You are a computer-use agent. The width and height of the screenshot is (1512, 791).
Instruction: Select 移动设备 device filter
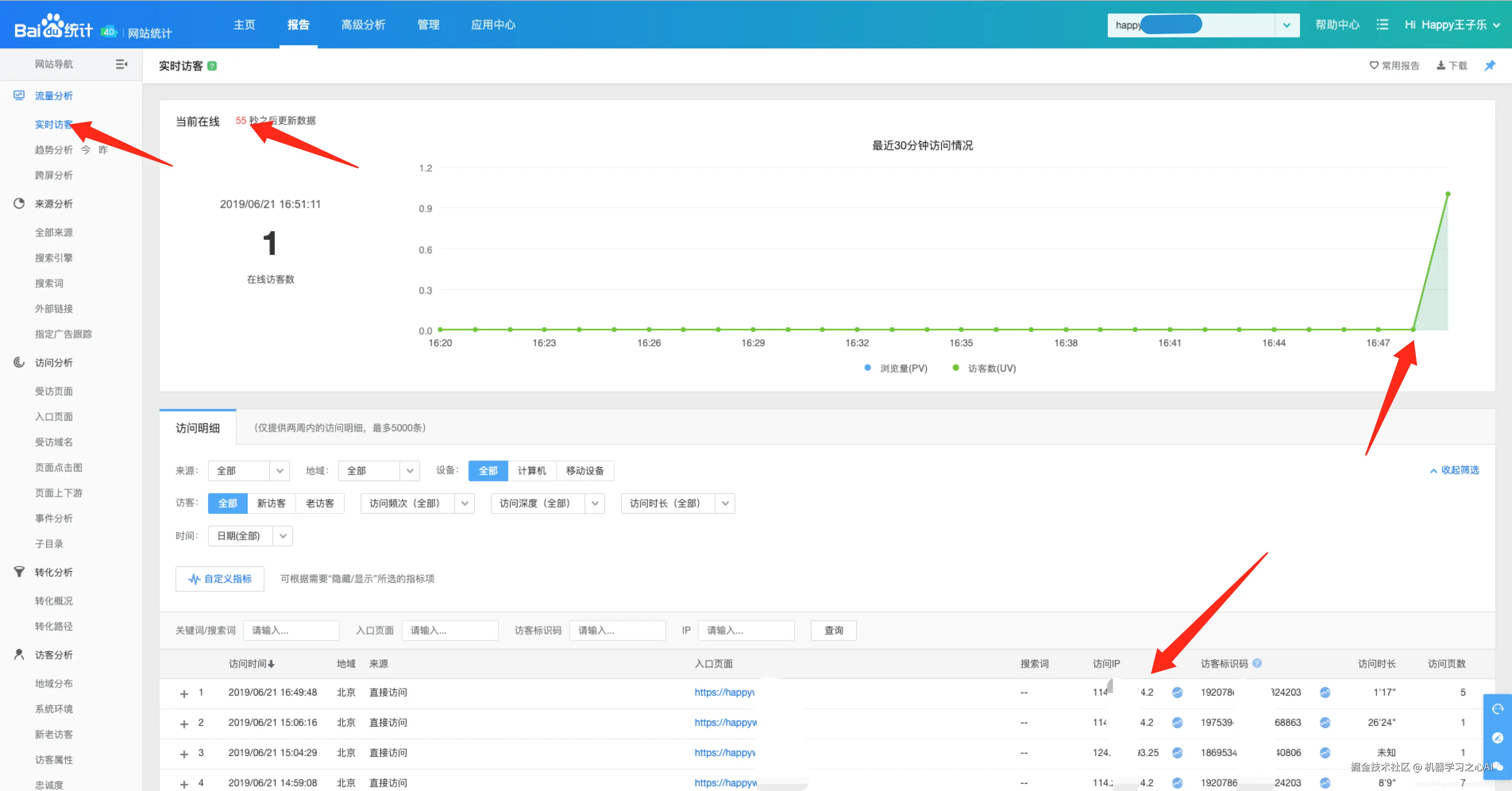click(x=584, y=471)
